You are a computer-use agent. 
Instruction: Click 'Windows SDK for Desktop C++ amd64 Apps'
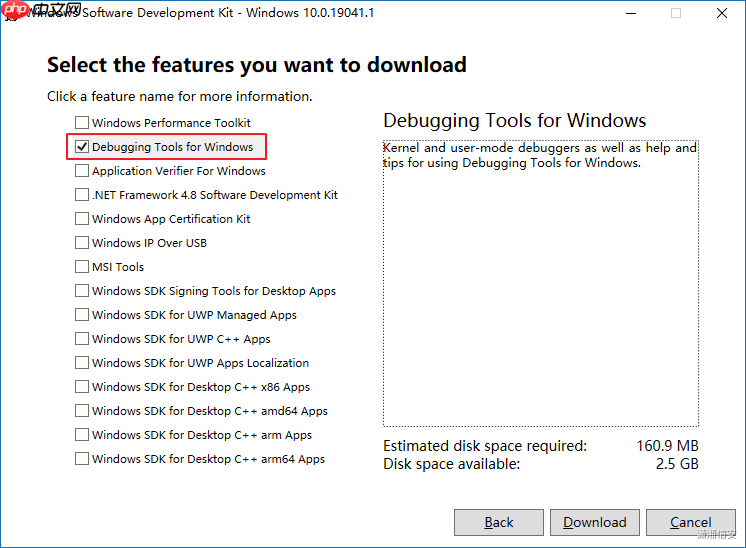click(210, 411)
